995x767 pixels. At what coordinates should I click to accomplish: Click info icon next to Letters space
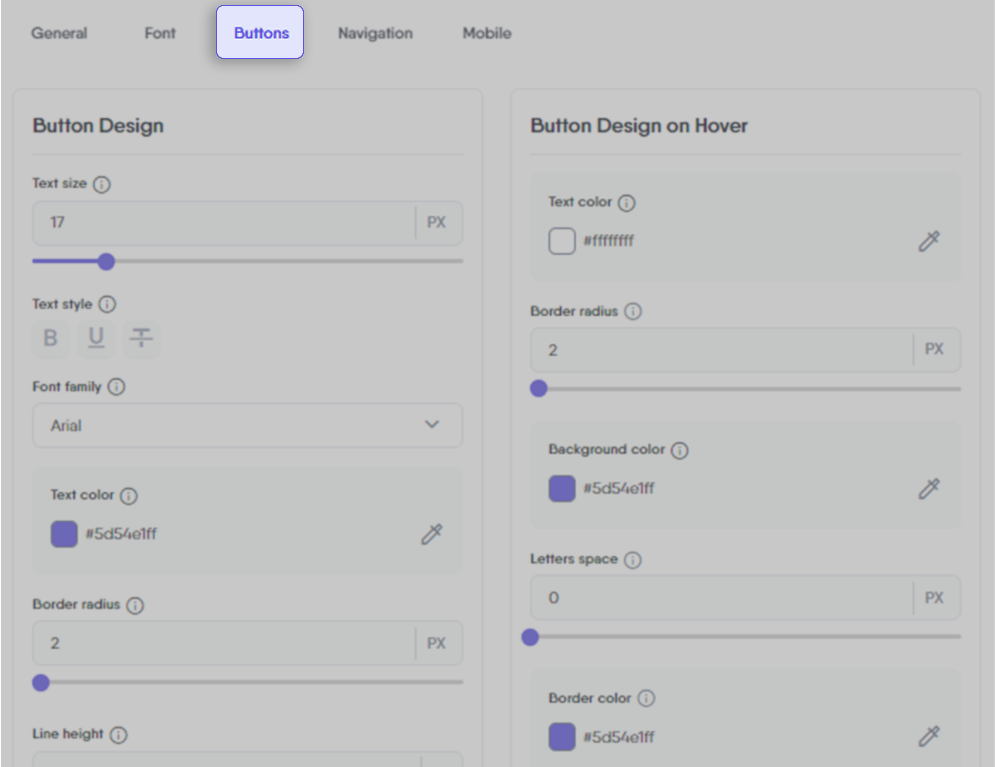tap(633, 559)
